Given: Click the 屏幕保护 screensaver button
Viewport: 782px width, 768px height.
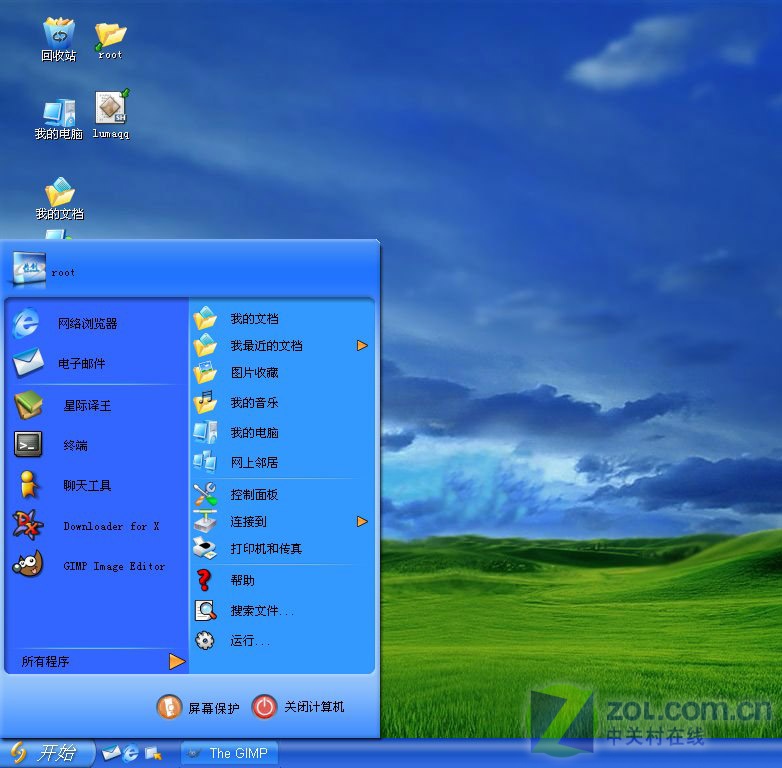Looking at the screenshot, I should click(x=198, y=707).
